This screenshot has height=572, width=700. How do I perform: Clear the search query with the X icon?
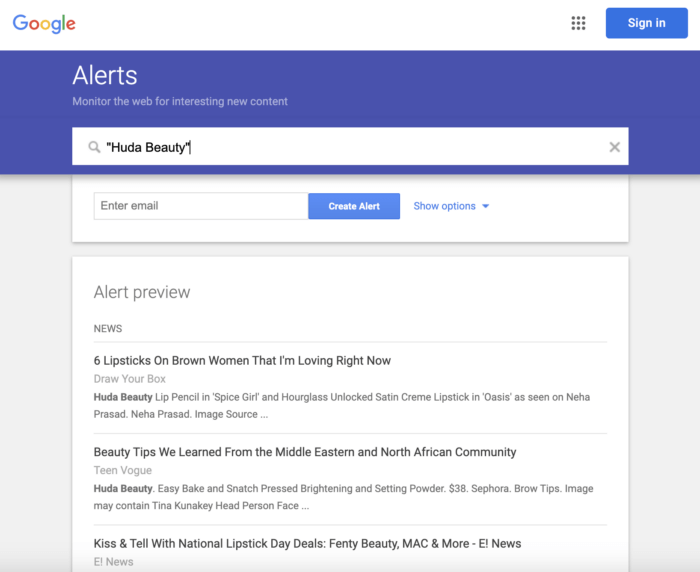pyautogui.click(x=615, y=147)
